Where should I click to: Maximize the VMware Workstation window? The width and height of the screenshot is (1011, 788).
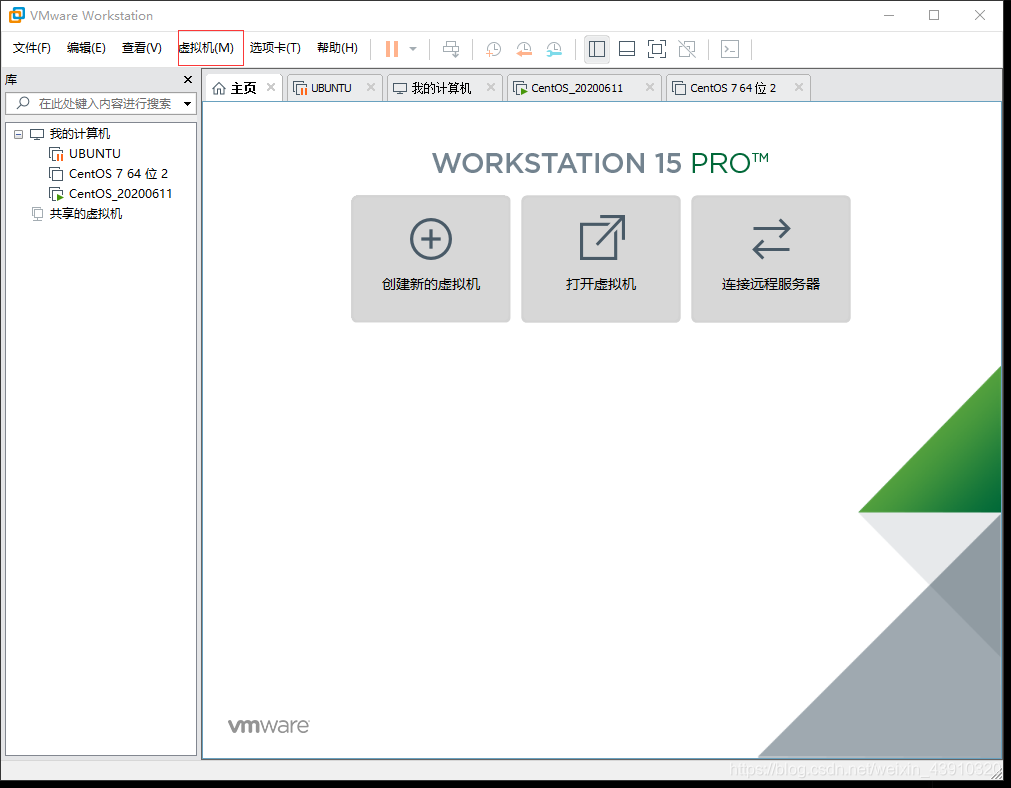934,15
